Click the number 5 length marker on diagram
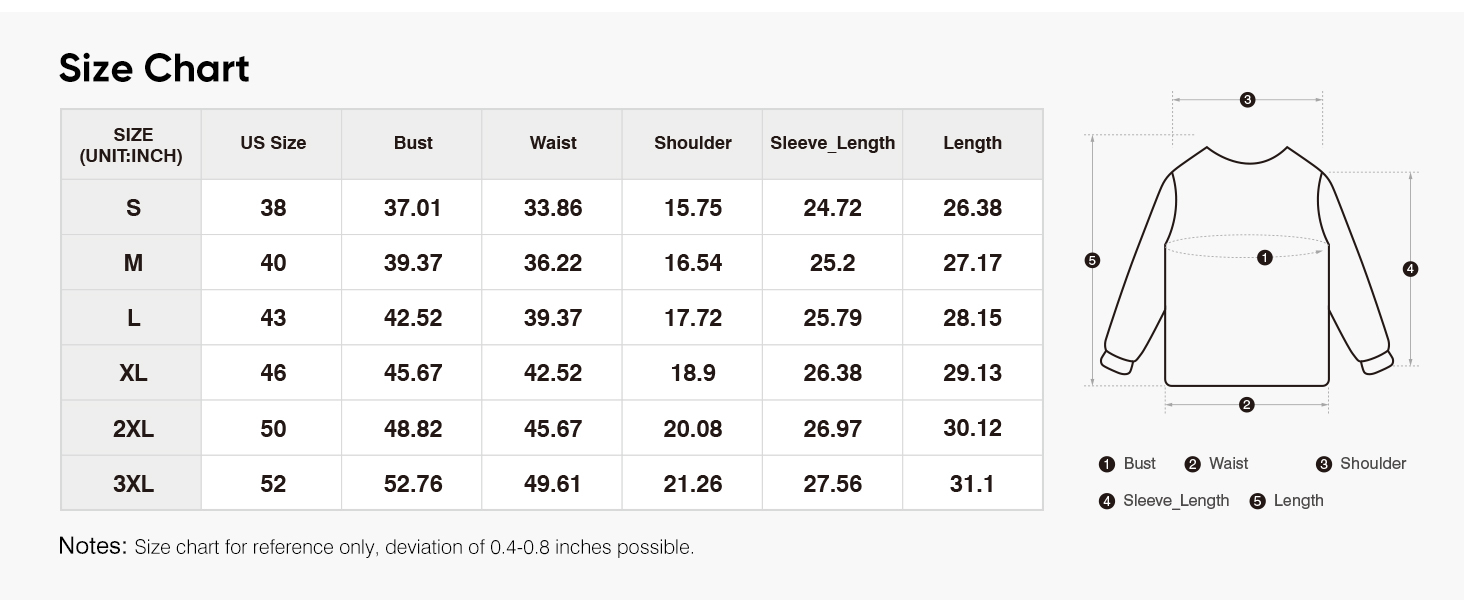Image resolution: width=1464 pixels, height=600 pixels. point(1092,261)
